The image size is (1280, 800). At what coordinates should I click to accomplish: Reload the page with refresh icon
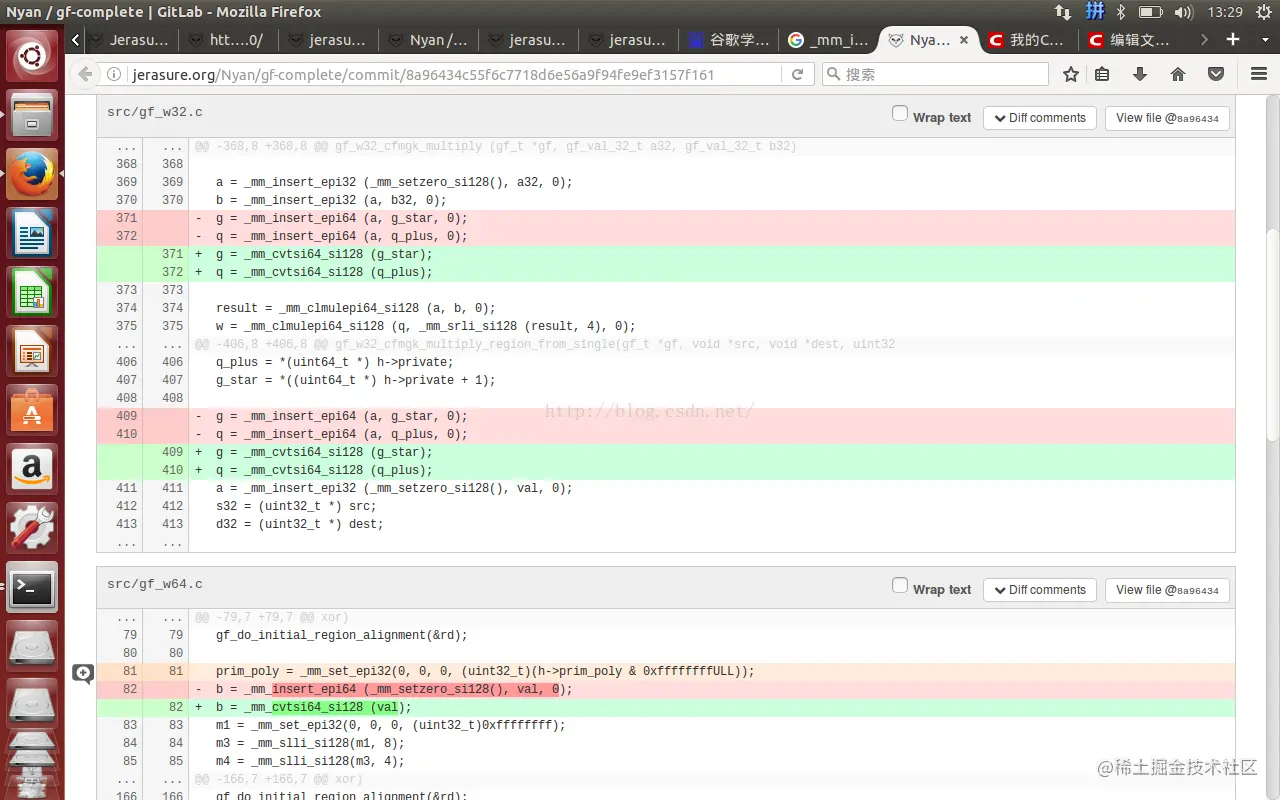pyautogui.click(x=797, y=74)
